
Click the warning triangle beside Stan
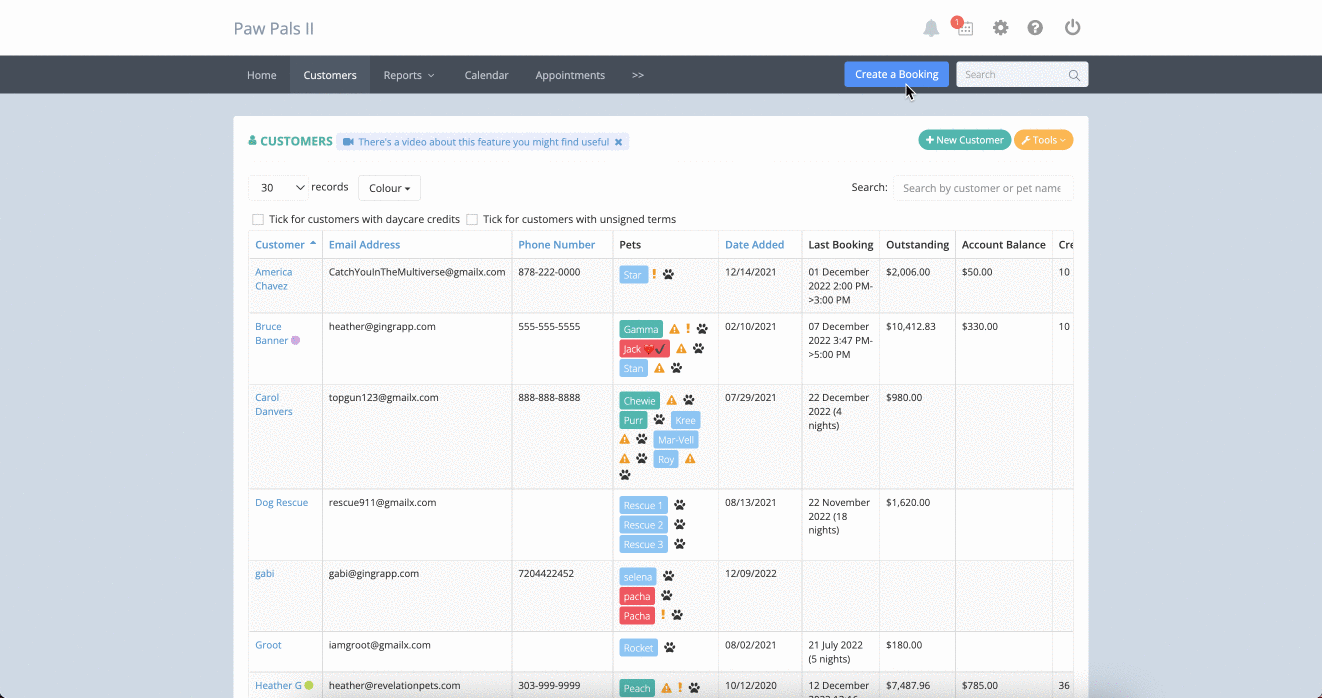point(659,368)
